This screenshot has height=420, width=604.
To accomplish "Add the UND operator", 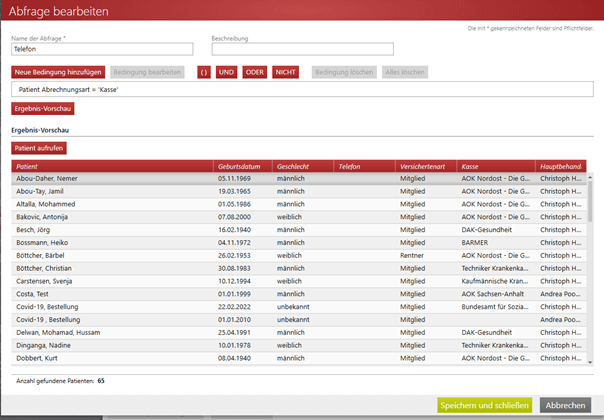I will point(227,72).
